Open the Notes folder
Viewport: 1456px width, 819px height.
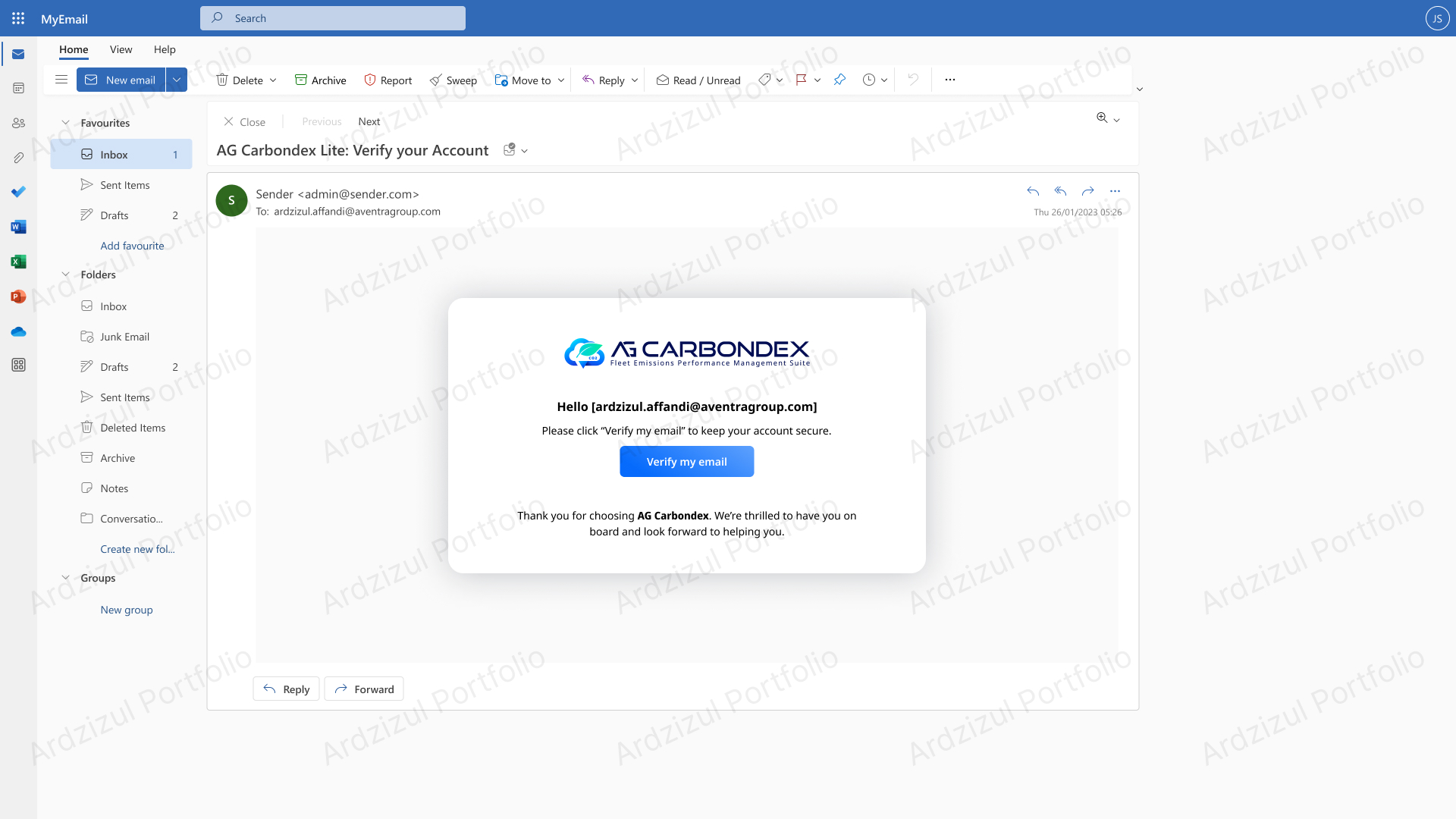tap(121, 488)
